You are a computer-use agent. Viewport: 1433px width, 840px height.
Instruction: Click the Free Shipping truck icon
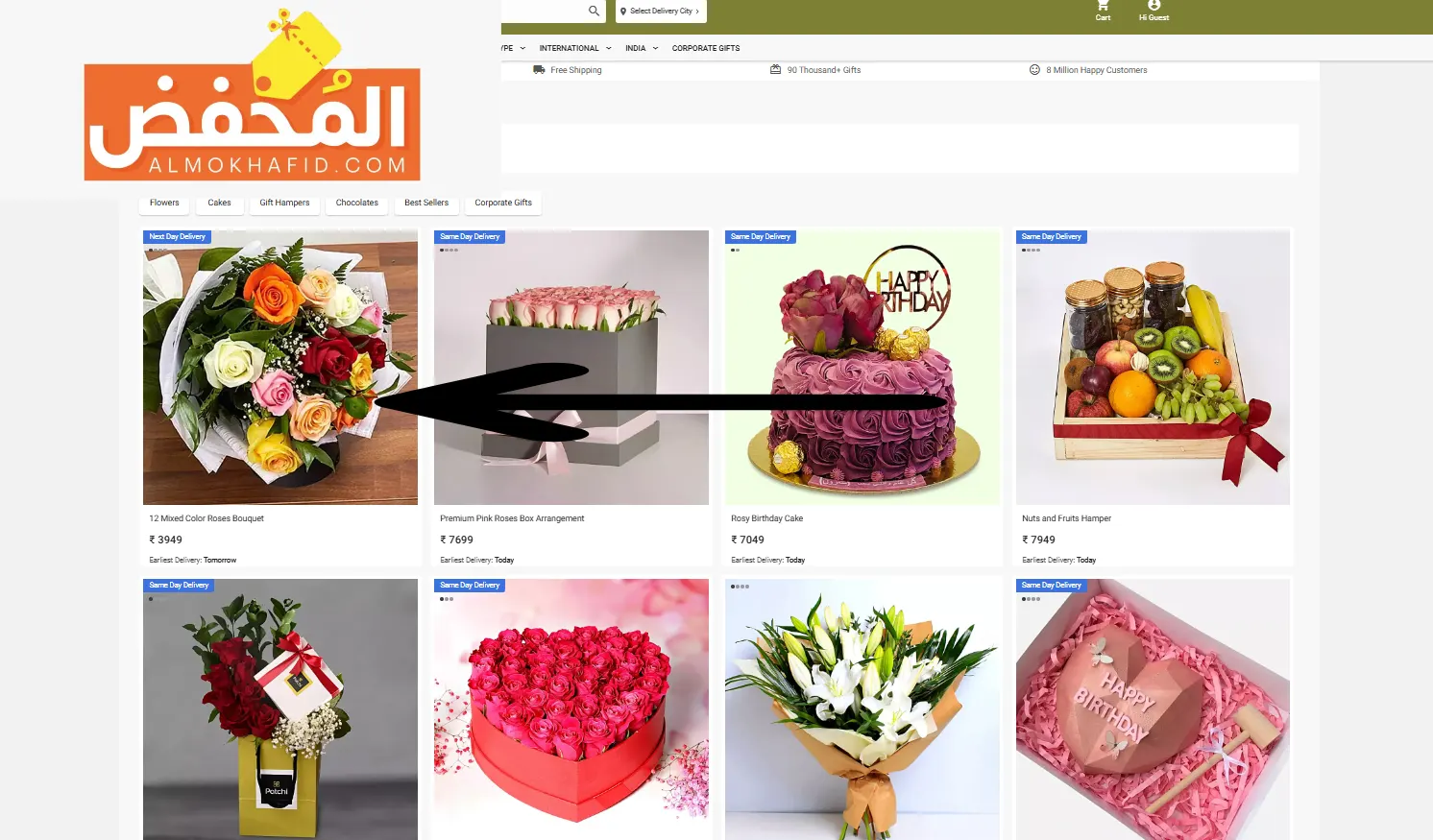539,69
